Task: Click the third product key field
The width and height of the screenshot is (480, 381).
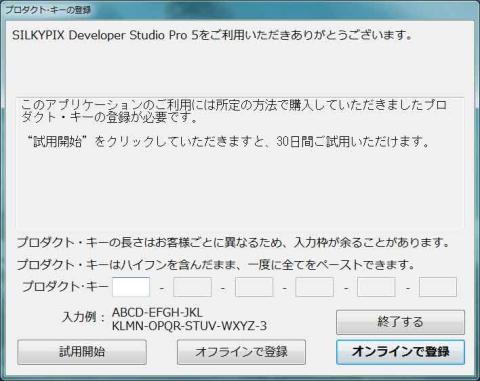Action: [x=254, y=287]
